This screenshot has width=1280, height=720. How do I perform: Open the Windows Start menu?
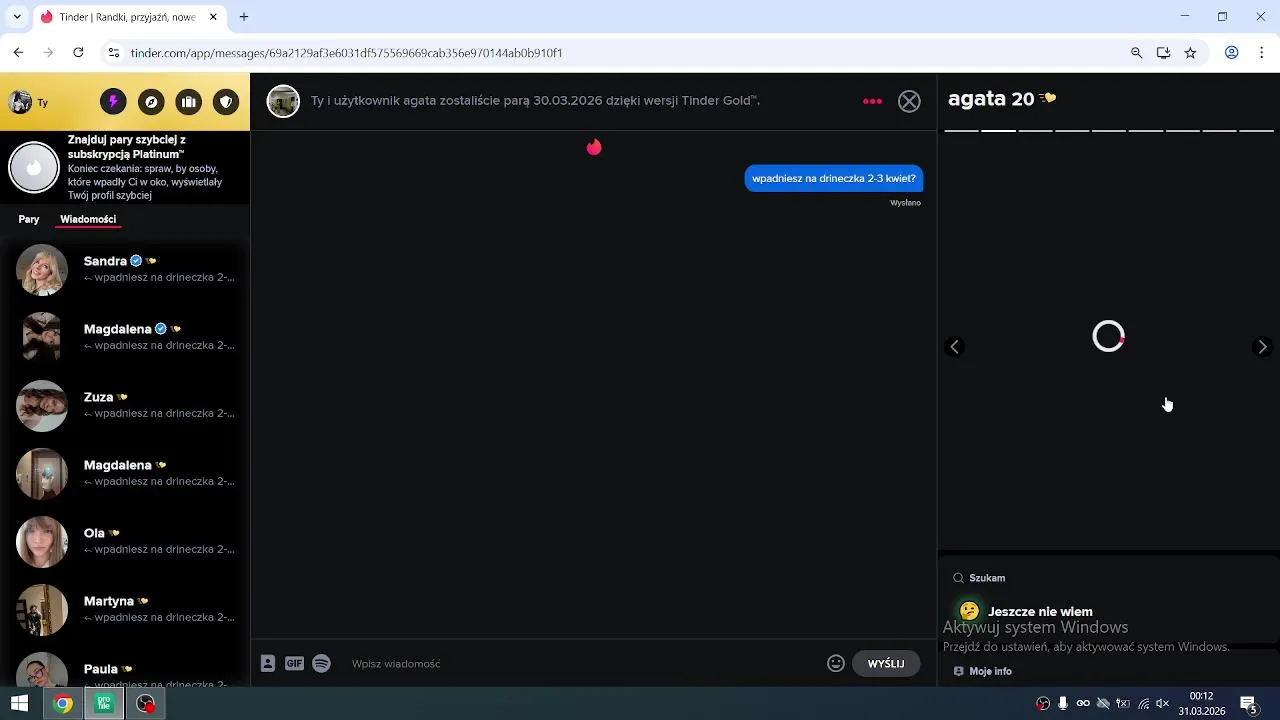19,704
